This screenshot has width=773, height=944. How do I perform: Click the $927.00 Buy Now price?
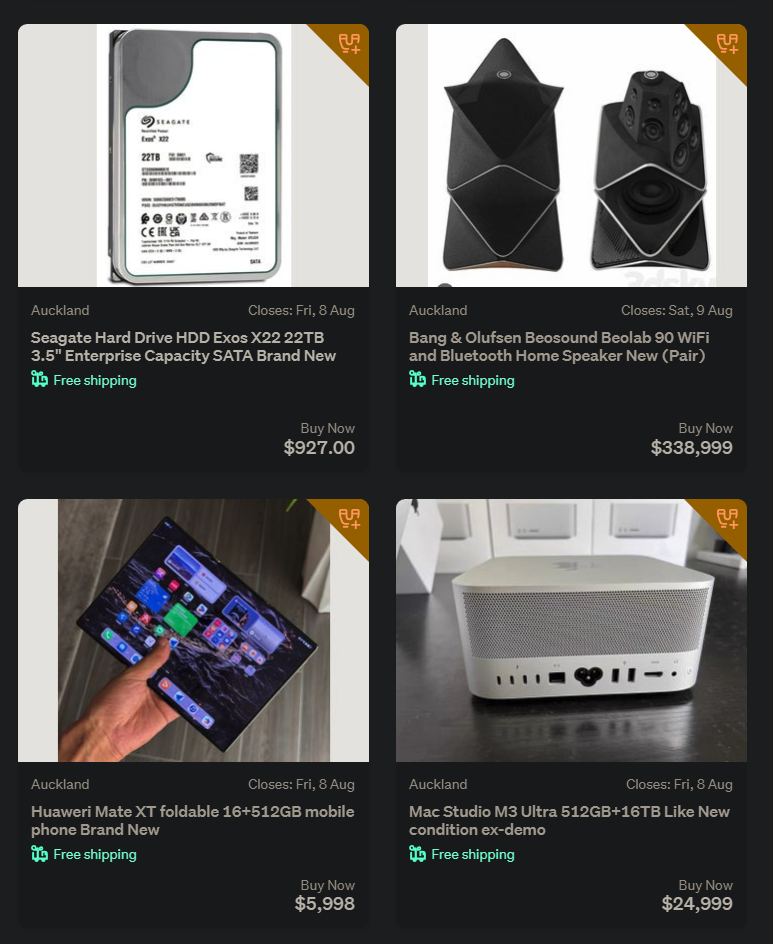(x=319, y=448)
